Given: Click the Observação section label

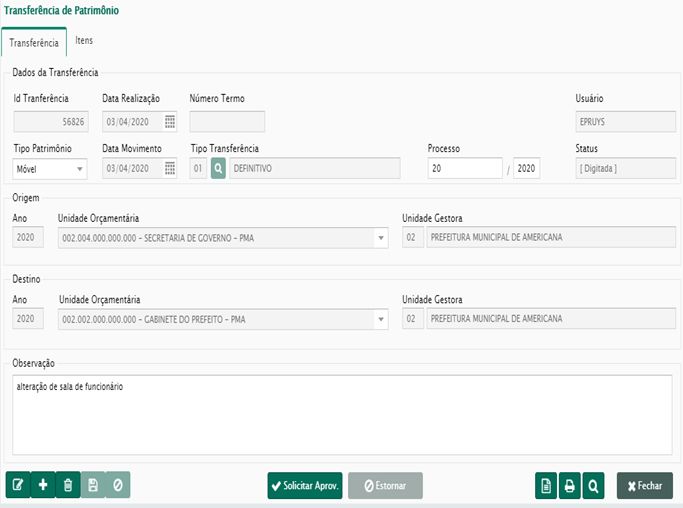Looking at the screenshot, I should [34, 363].
